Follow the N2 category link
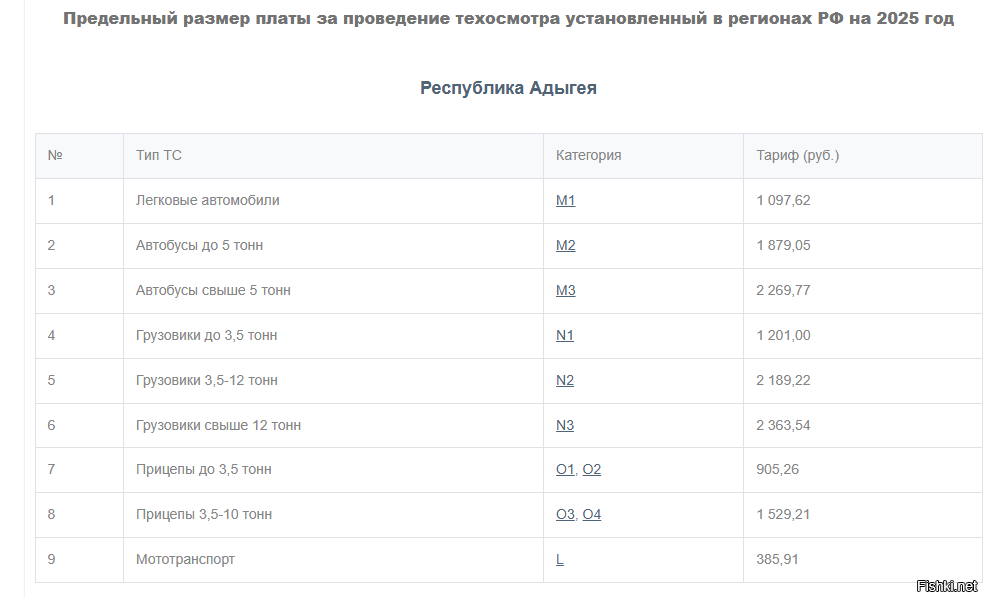Viewport: 983px width, 598px height. pos(565,380)
